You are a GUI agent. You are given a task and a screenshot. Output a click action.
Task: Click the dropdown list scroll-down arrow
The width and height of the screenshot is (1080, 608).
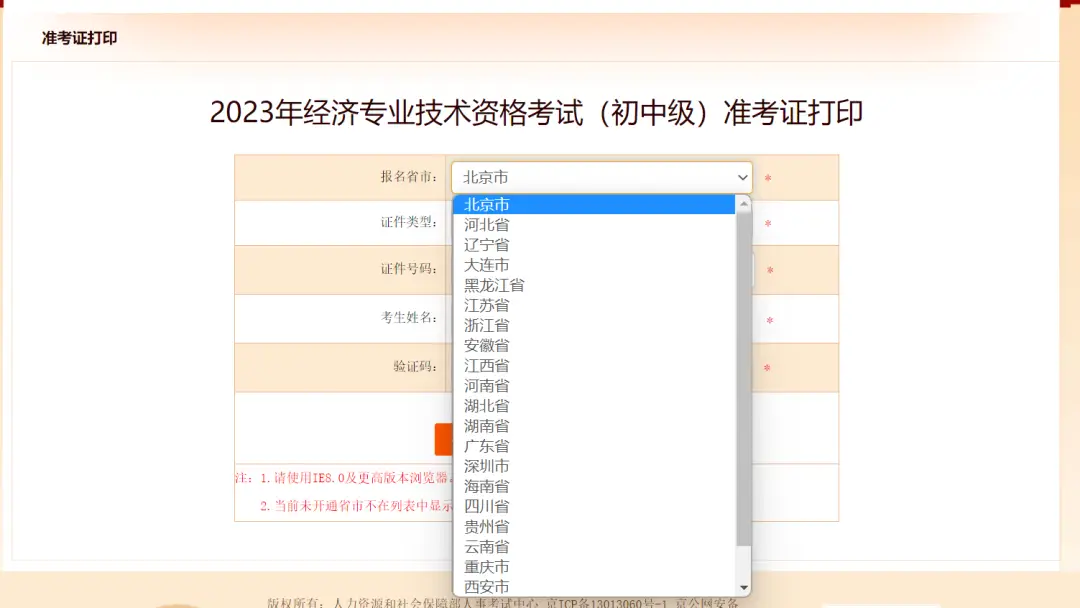pyautogui.click(x=743, y=587)
